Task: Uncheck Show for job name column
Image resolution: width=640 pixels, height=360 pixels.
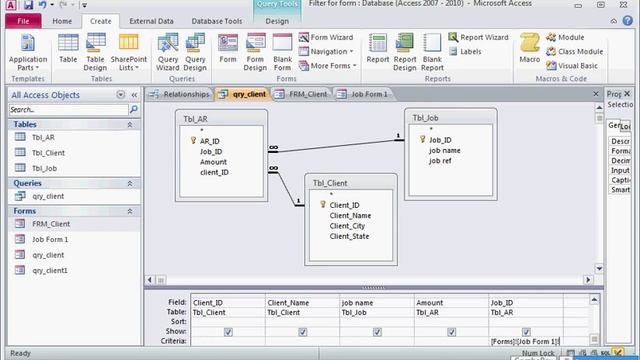Action: coord(377,332)
